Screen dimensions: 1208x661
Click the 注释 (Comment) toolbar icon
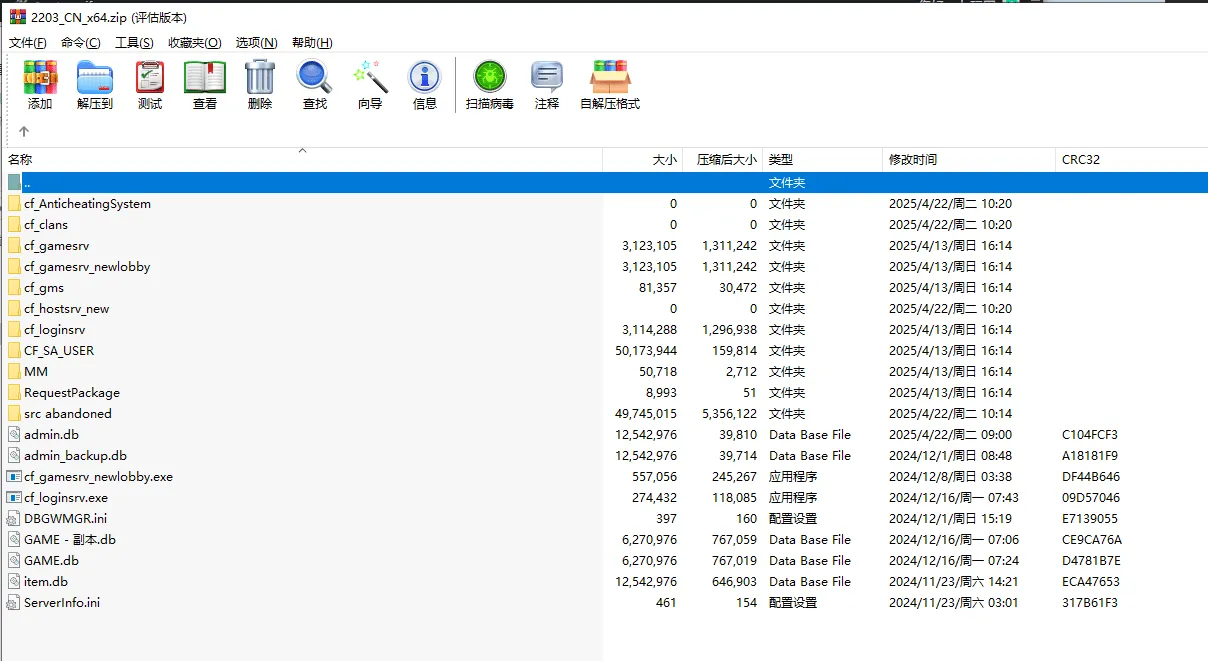coord(547,77)
